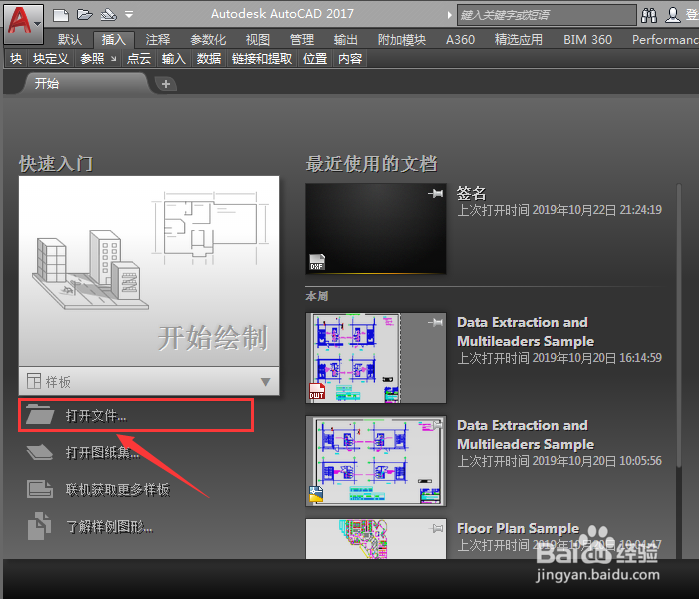Click the Plot printer icon in quick access toolbar
699x599 pixels.
(x=108, y=15)
